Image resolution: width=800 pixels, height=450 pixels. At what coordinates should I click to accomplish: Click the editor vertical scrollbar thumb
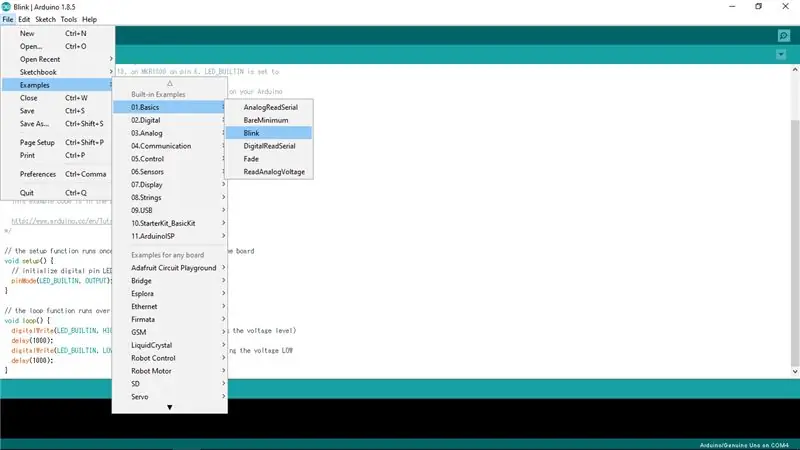click(795, 243)
